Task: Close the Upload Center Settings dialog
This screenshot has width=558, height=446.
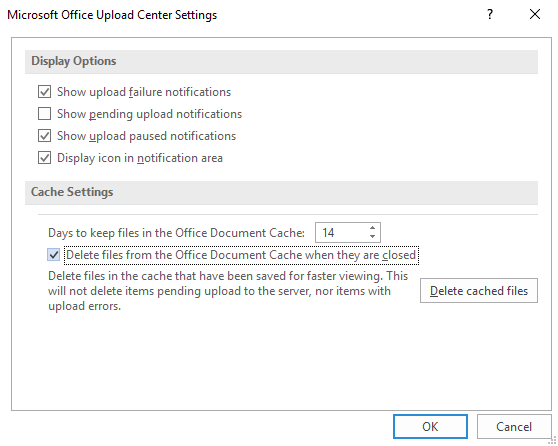Action: (x=535, y=15)
